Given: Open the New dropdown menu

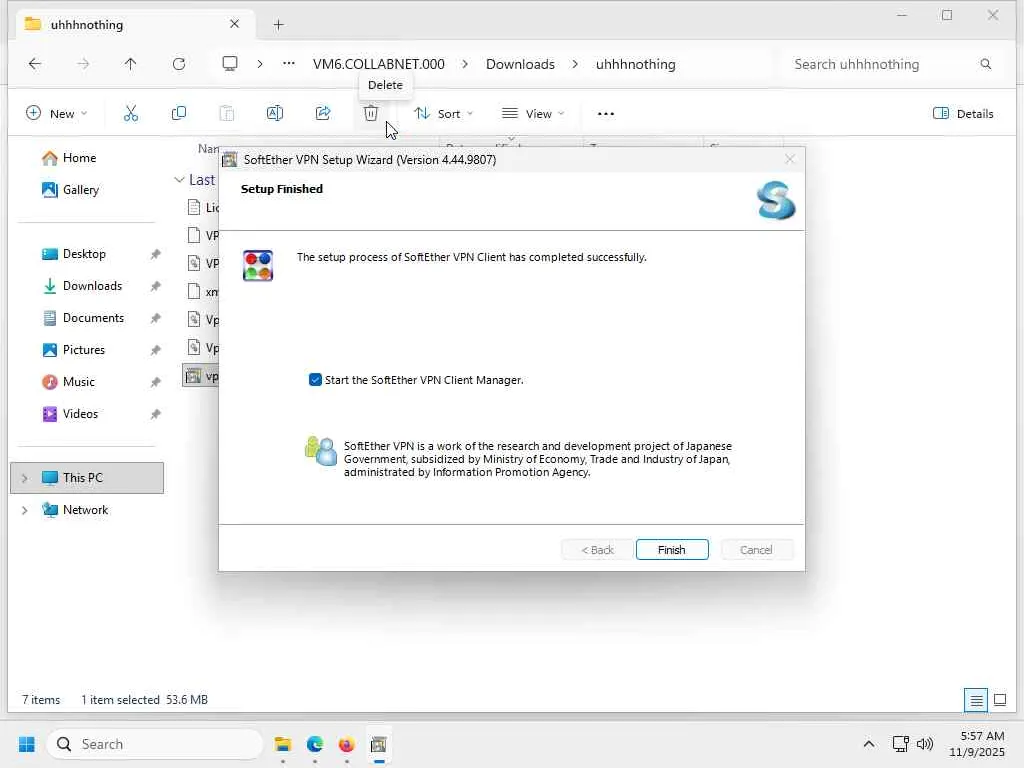Looking at the screenshot, I should [56, 114].
